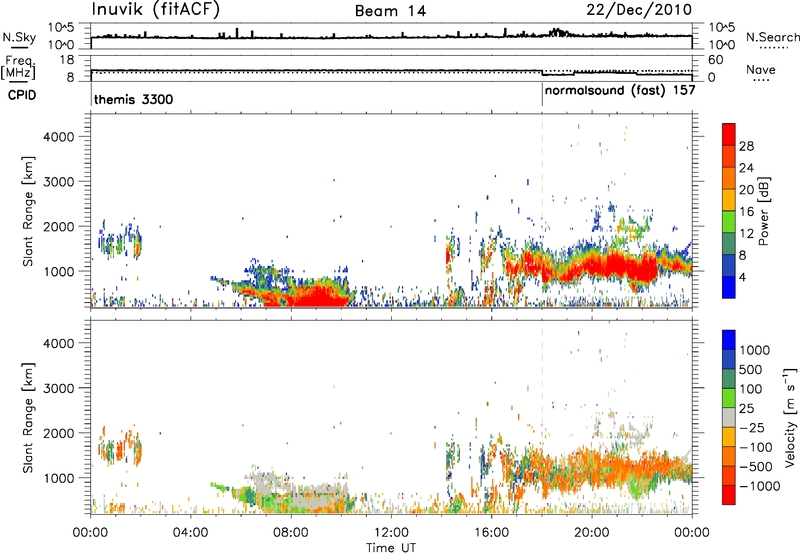Click the 'N.Sky' legend label
Screen dimensions: 800x554
(x=19, y=37)
